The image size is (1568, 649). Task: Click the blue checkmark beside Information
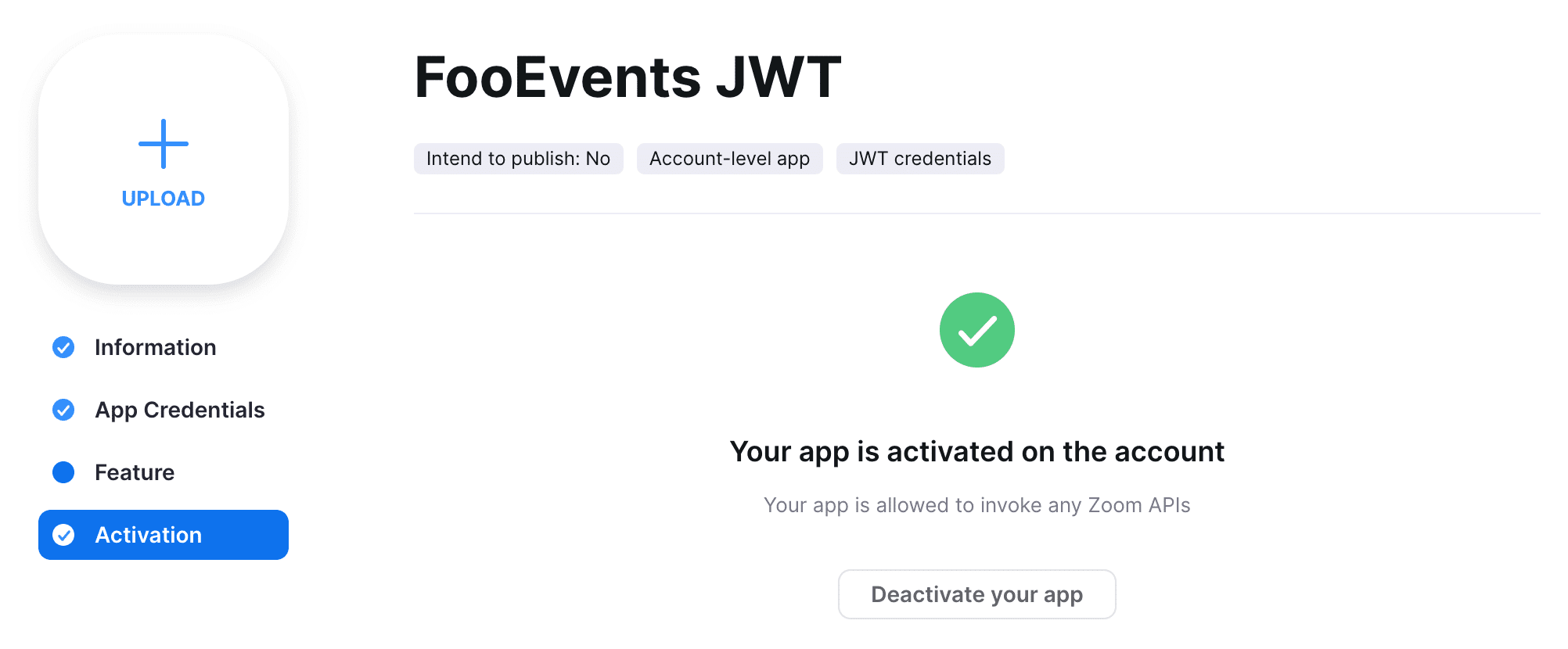tap(63, 347)
